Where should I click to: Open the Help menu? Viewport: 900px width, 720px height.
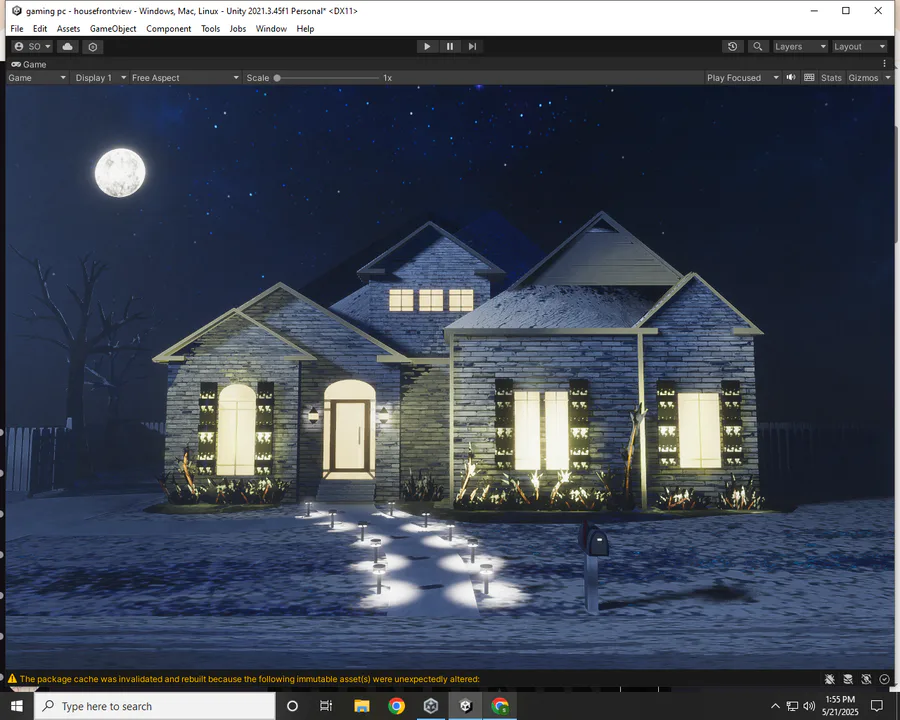(x=305, y=29)
